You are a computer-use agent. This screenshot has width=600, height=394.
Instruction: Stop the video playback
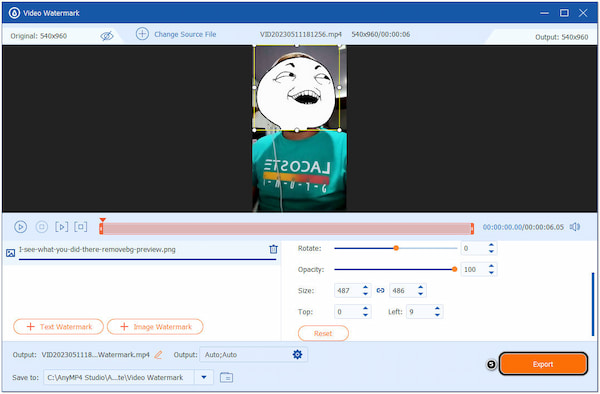(x=41, y=227)
